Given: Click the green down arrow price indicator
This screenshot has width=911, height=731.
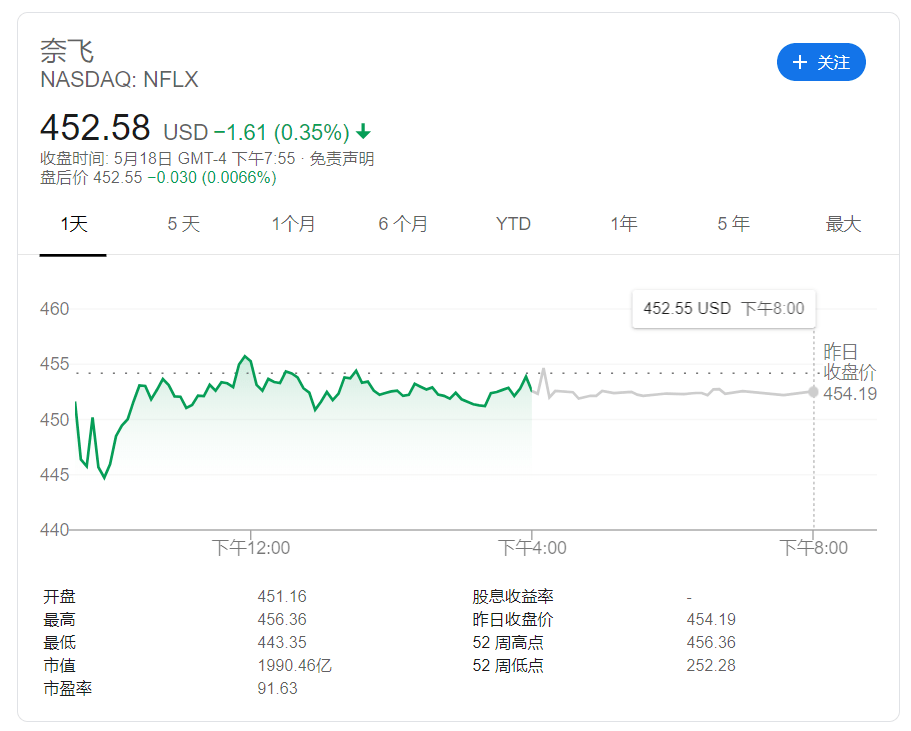Looking at the screenshot, I should [364, 132].
